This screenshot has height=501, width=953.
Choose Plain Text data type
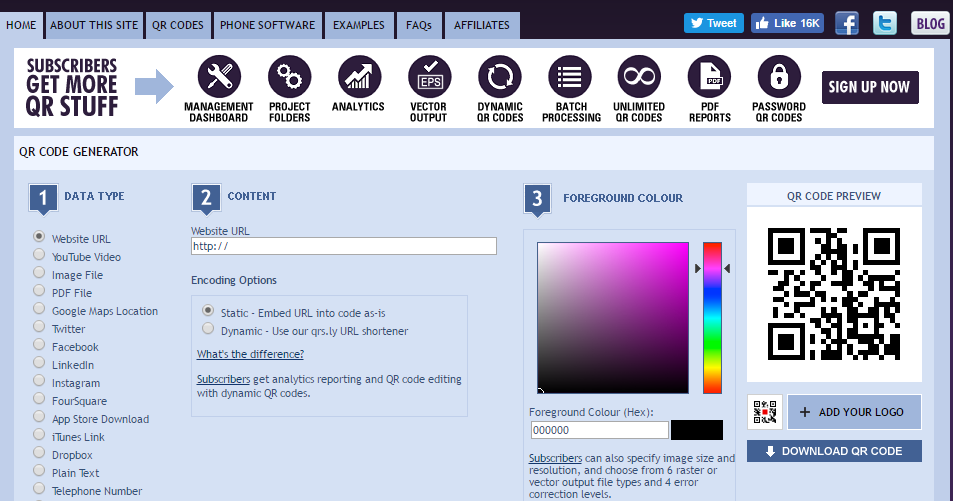coord(39,471)
